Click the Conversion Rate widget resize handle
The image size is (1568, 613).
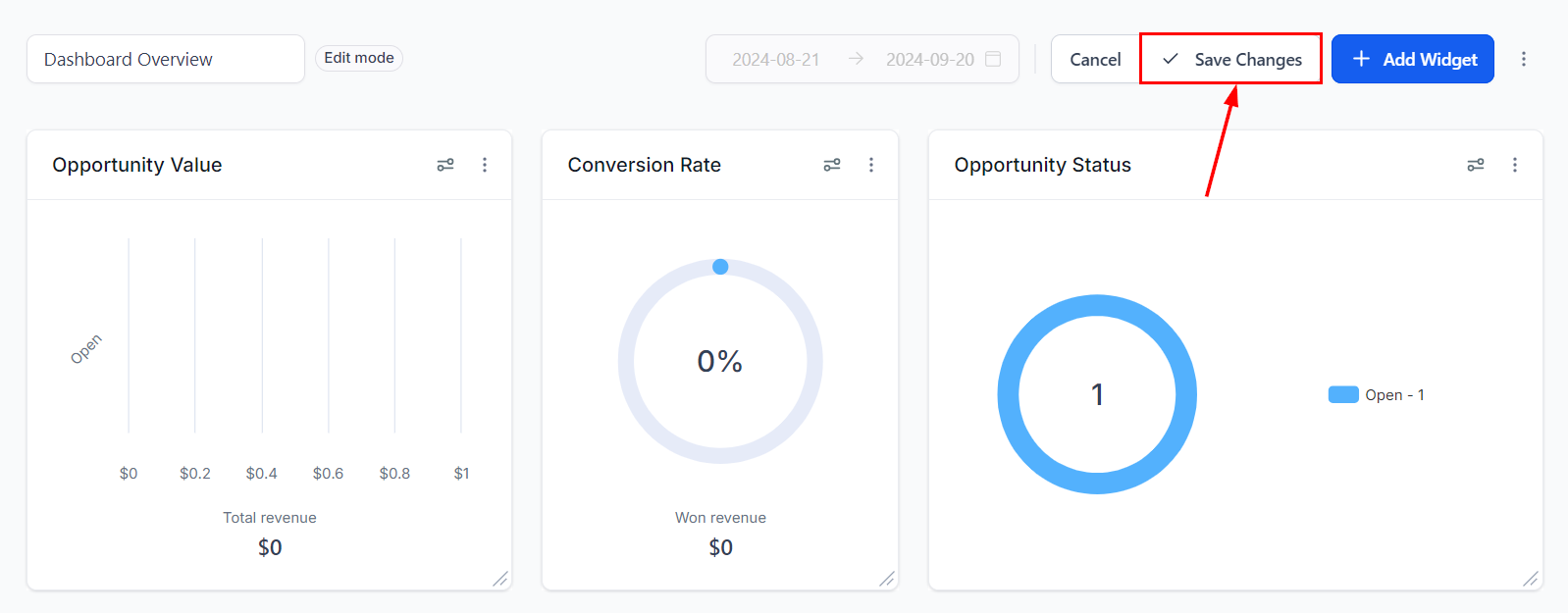(887, 579)
